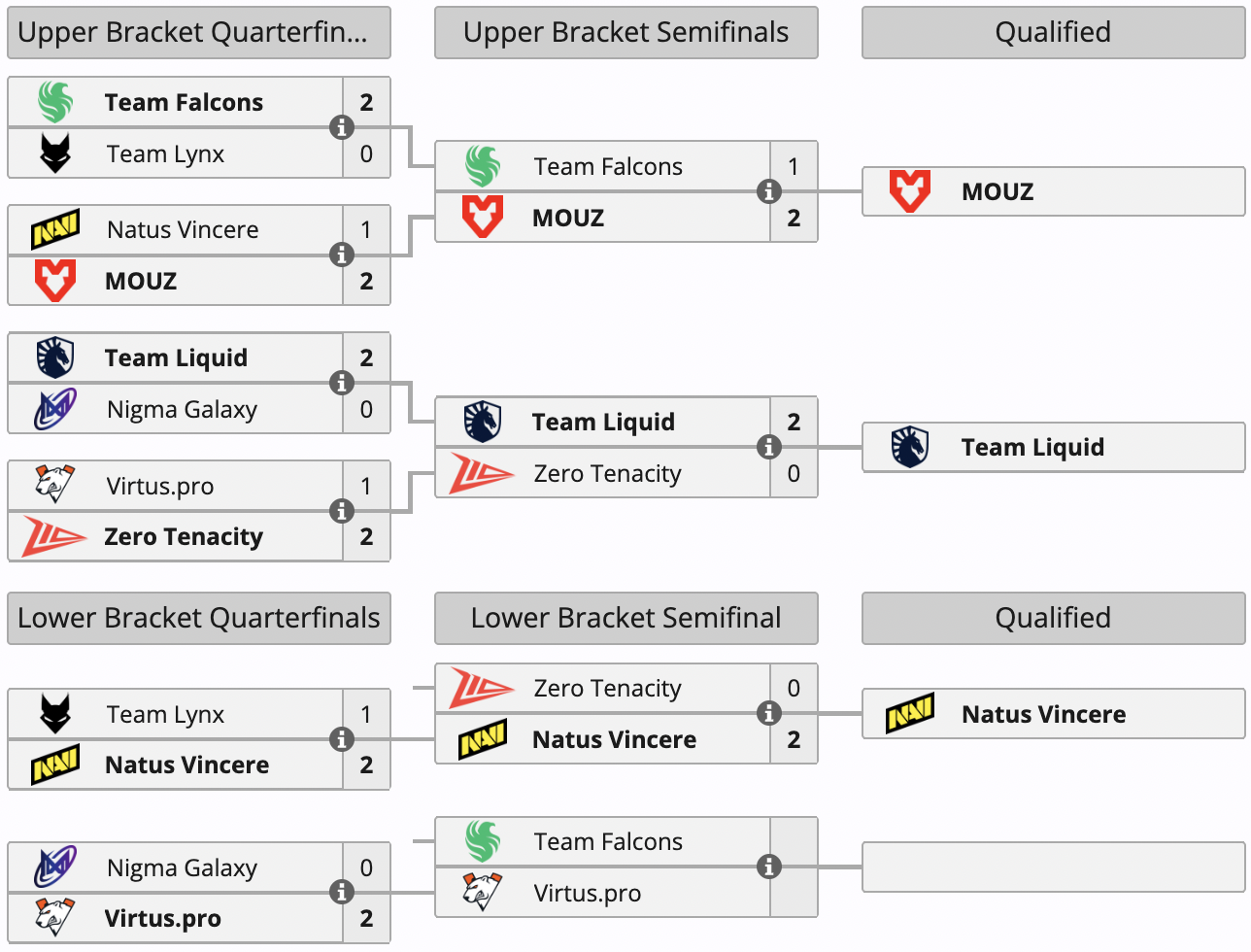Select the Upper Bracket Quarterfinals header
Viewport: 1251px width, 952px height.
click(x=198, y=32)
